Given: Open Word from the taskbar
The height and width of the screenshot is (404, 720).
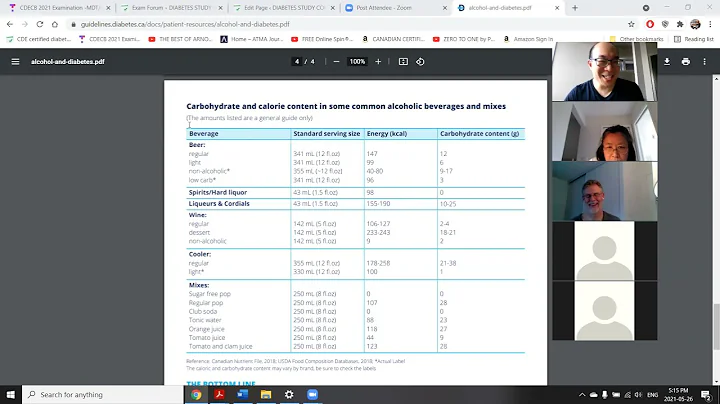Looking at the screenshot, I should point(242,394).
